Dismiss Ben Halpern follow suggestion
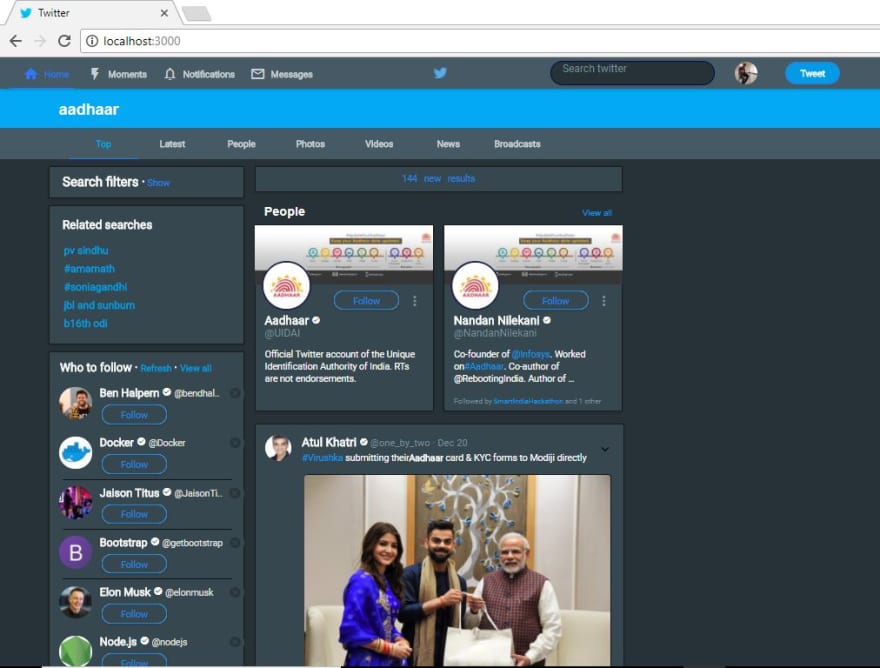Viewport: 880px width, 668px height. (x=235, y=394)
